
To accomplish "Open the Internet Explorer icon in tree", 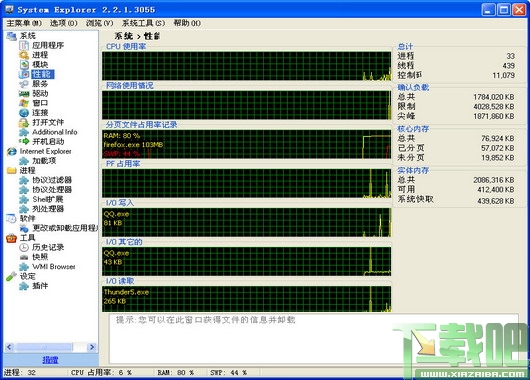I will coord(11,151).
